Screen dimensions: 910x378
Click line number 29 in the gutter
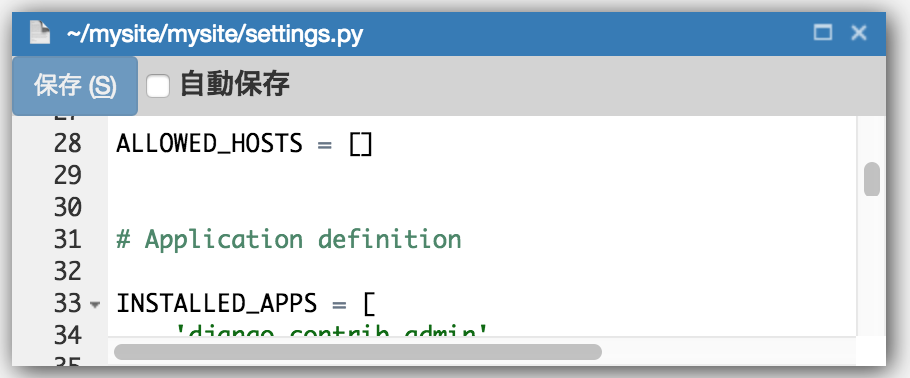point(68,175)
